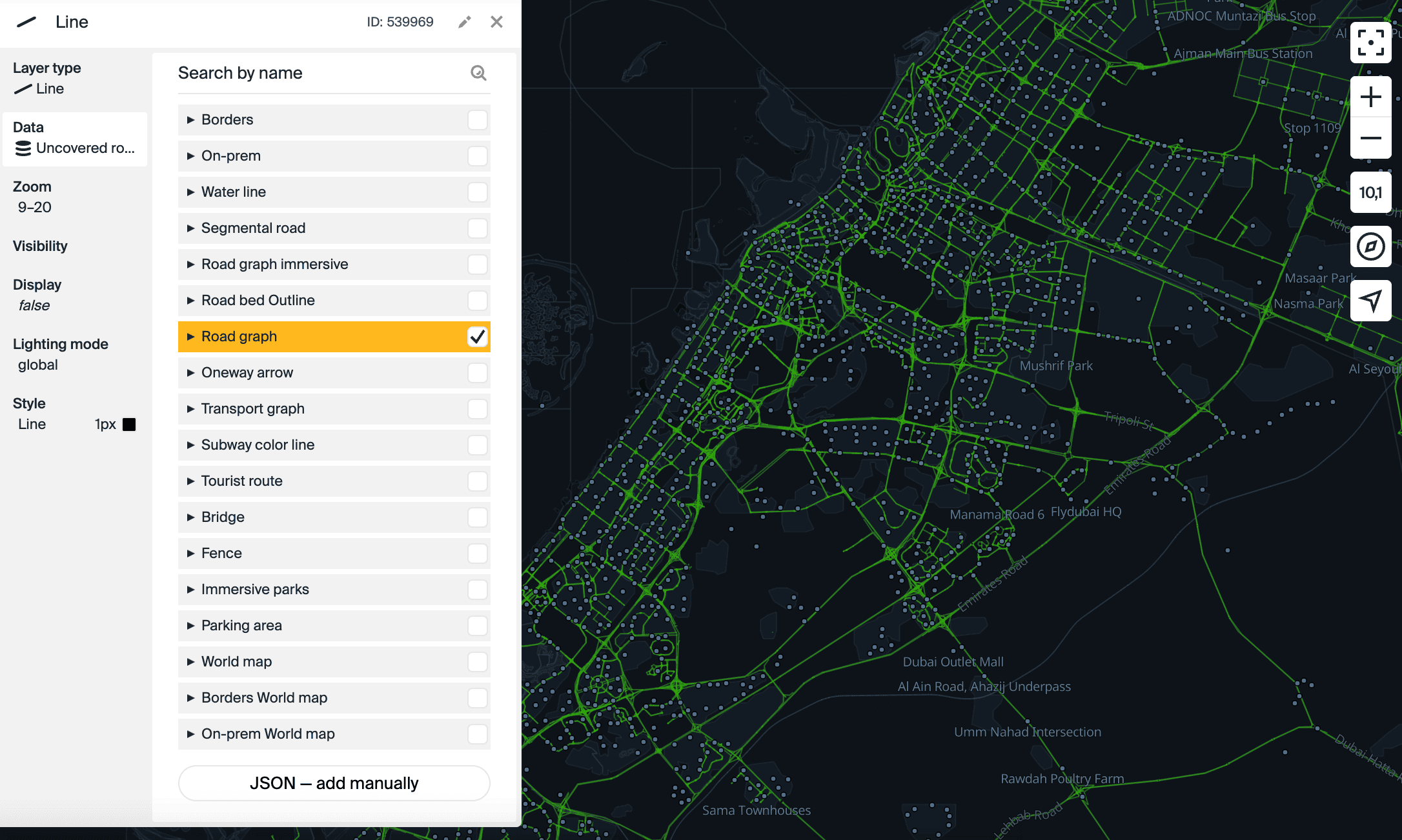Screen dimensions: 1402x840
Task: Click the geolocation arrow icon
Action: coord(1370,300)
